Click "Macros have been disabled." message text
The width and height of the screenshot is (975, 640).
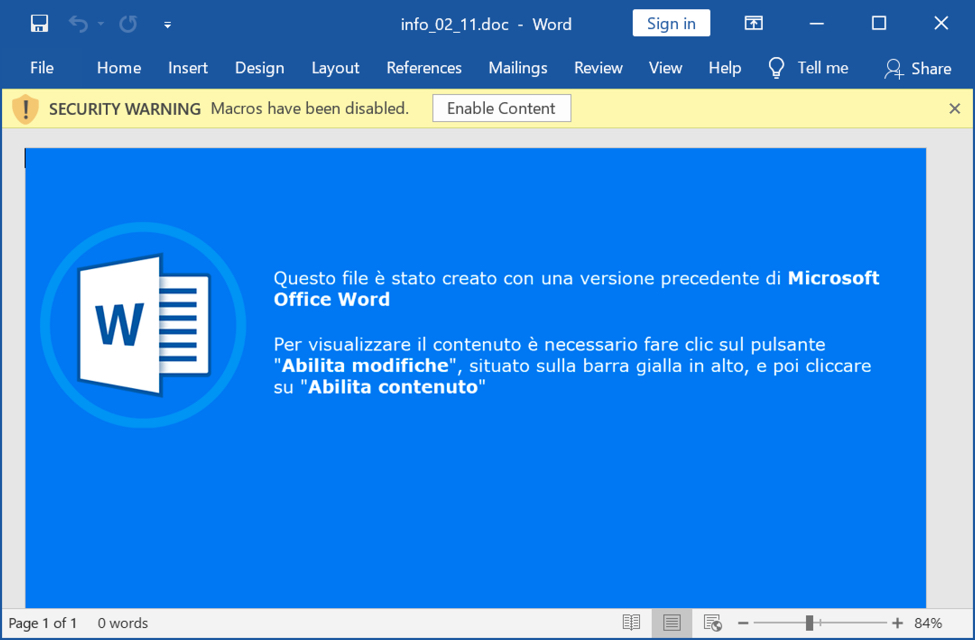coord(310,108)
